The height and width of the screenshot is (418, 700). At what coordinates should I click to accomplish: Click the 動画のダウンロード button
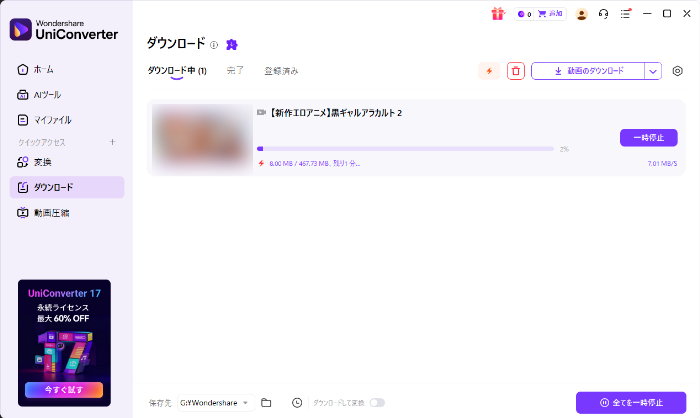coord(588,71)
